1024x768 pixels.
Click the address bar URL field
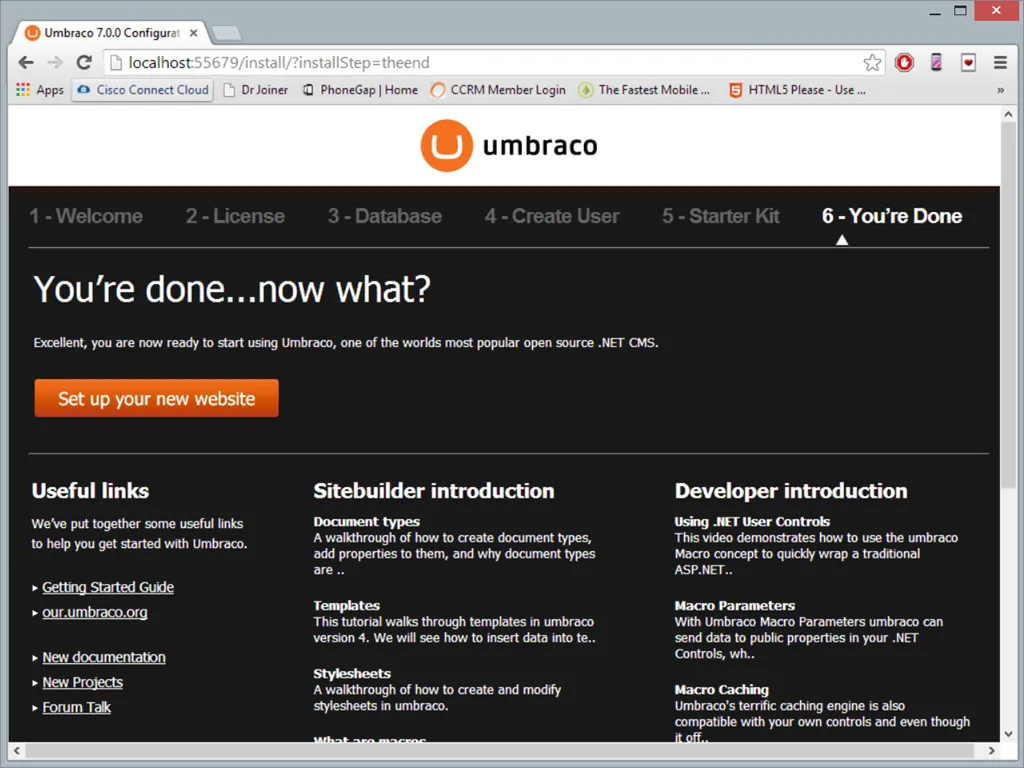pyautogui.click(x=480, y=63)
